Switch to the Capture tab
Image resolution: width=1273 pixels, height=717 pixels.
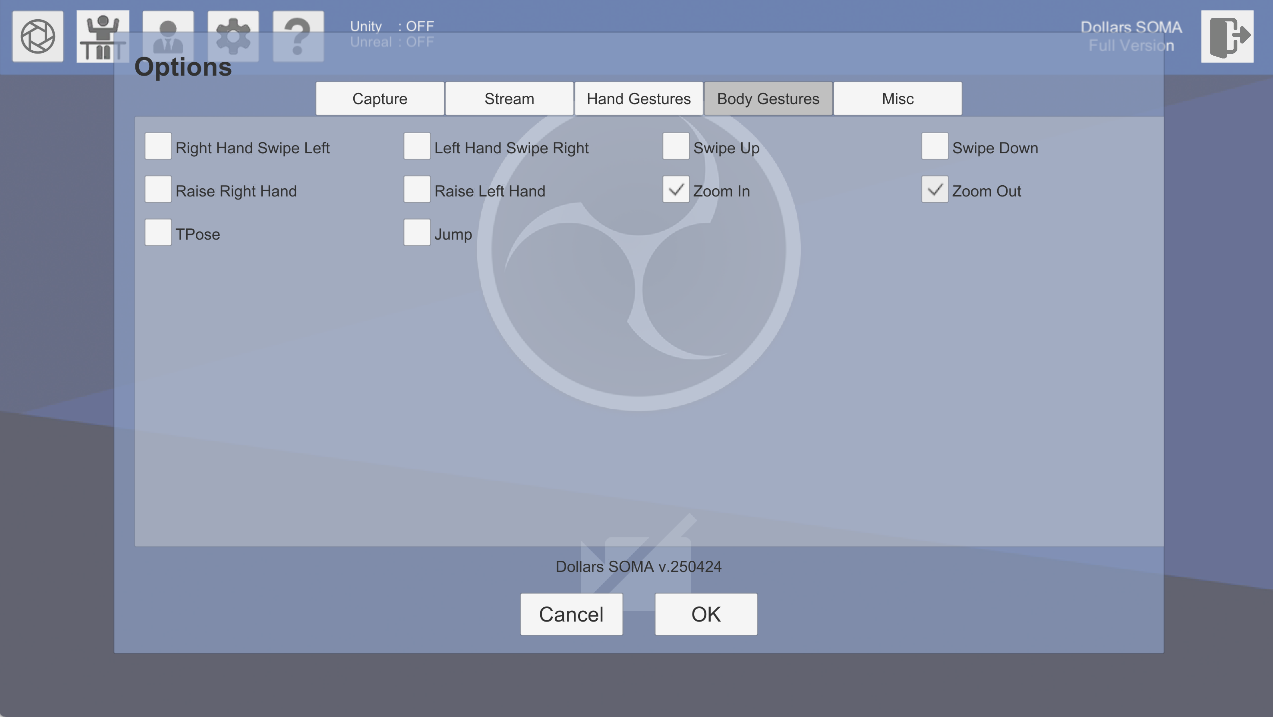coord(380,99)
